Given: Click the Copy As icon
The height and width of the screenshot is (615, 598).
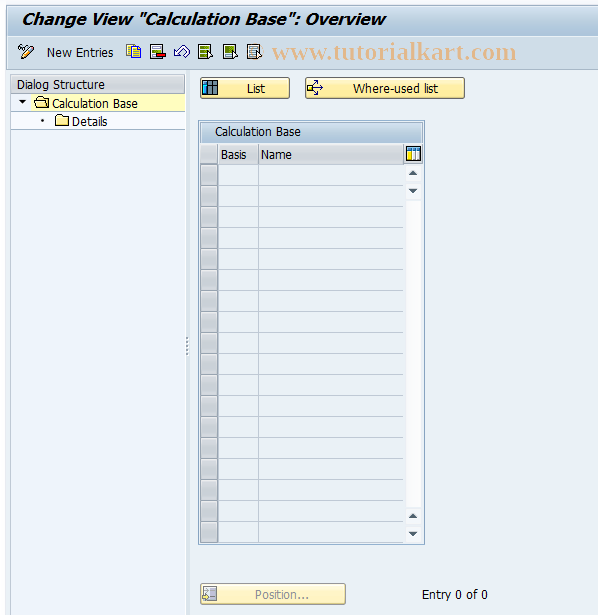Looking at the screenshot, I should click(x=134, y=52).
